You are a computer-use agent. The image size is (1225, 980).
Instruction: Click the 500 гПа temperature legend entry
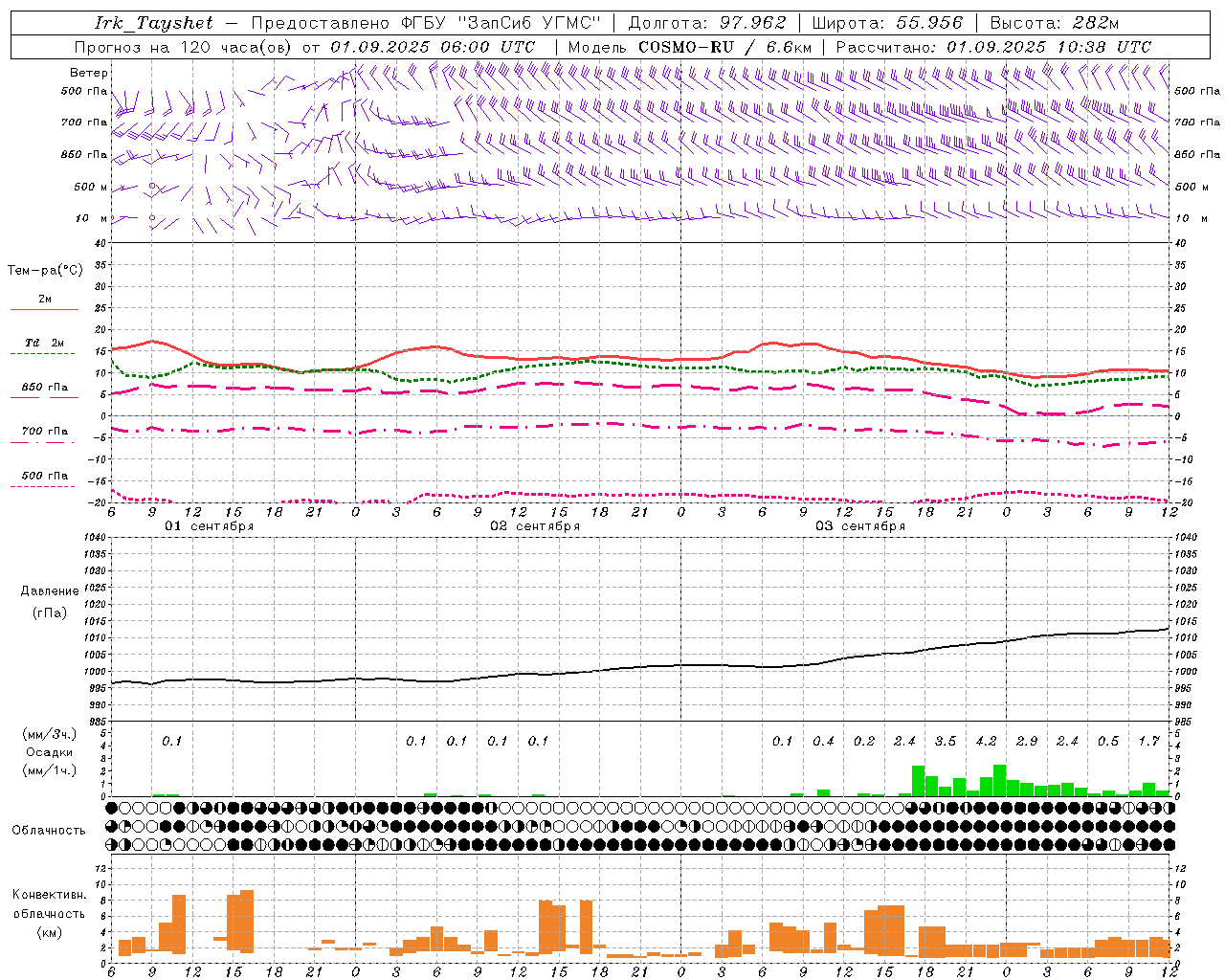(x=45, y=476)
